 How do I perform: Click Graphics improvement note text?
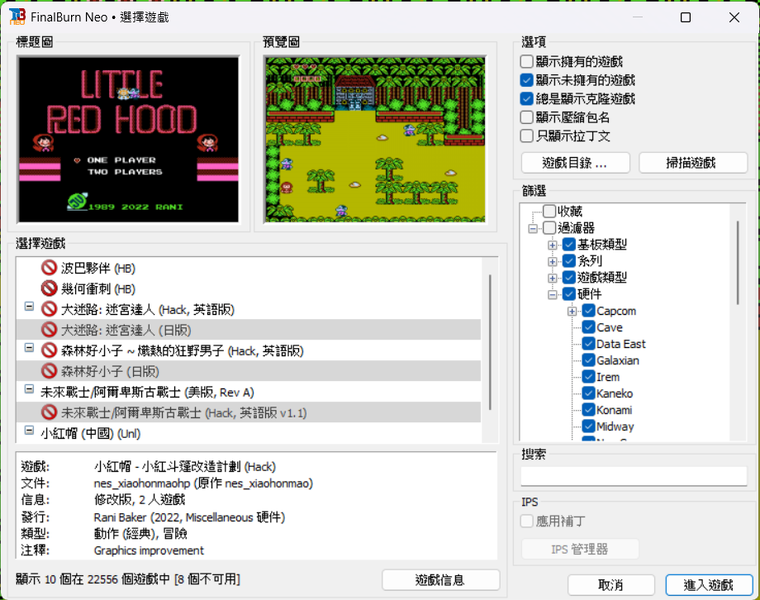(x=149, y=551)
